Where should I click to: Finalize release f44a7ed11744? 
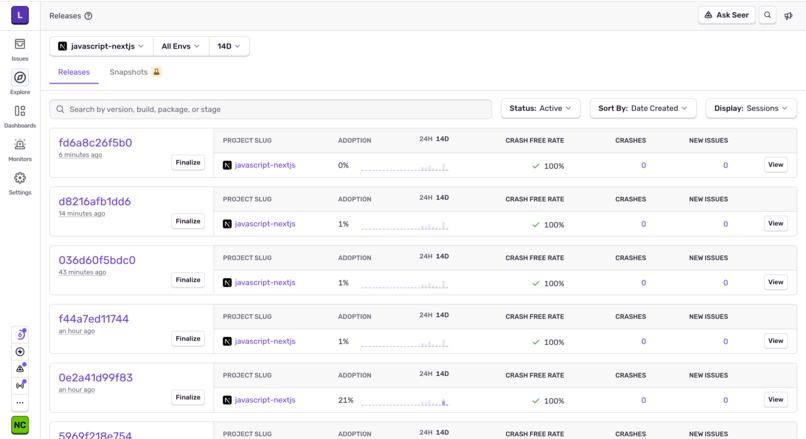tap(188, 338)
